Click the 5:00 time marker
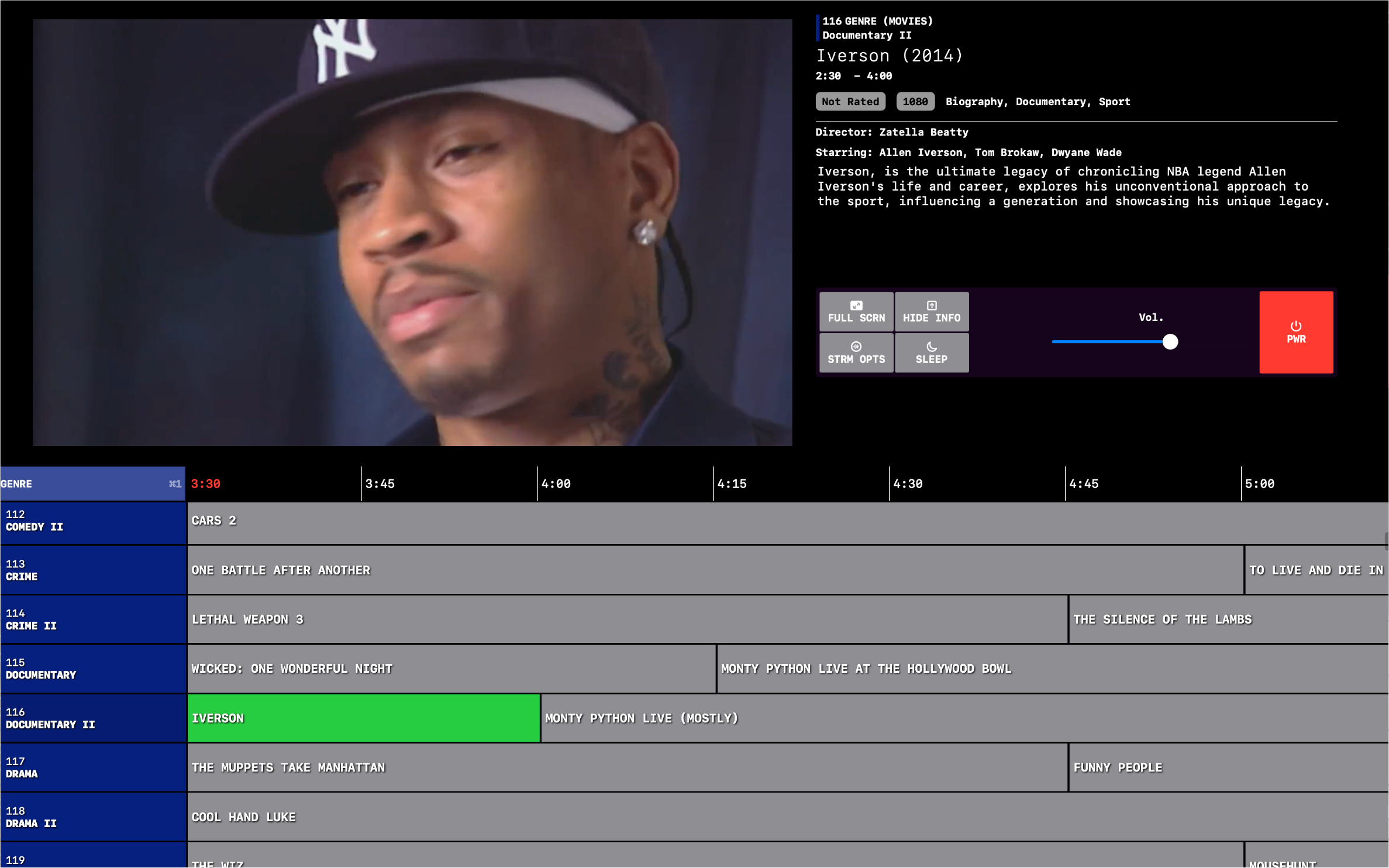Viewport: 1389px width, 868px height. tap(1260, 484)
